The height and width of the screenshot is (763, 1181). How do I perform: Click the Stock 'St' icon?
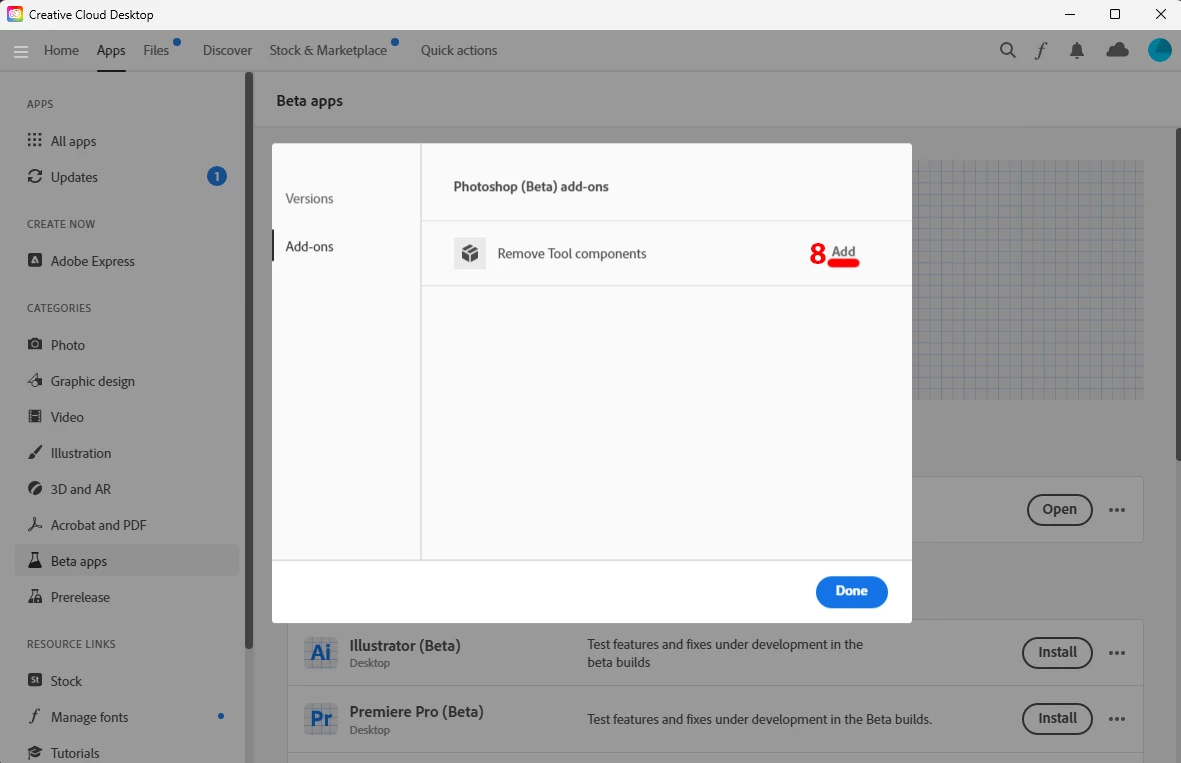point(35,680)
